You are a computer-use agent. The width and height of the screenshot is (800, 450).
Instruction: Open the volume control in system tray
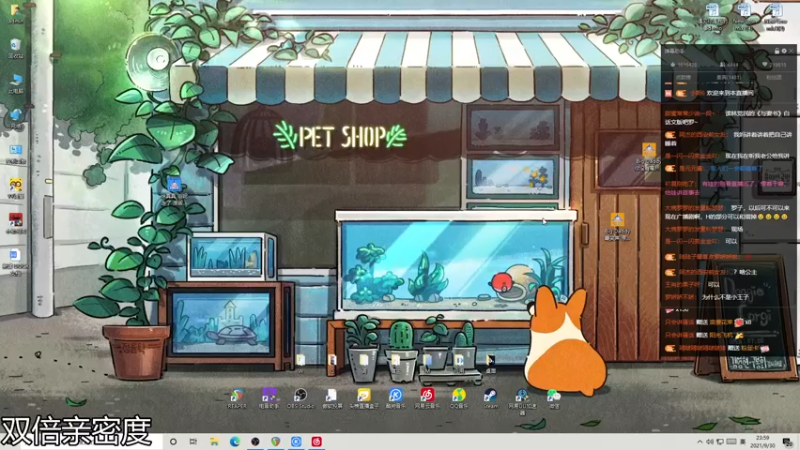pyautogui.click(x=710, y=442)
